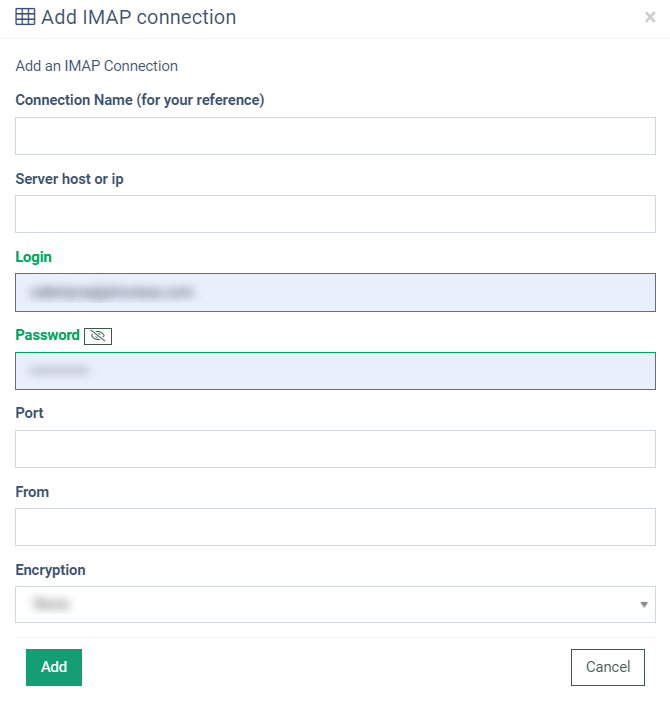Click the Port label
670x712 pixels.
coord(30,413)
